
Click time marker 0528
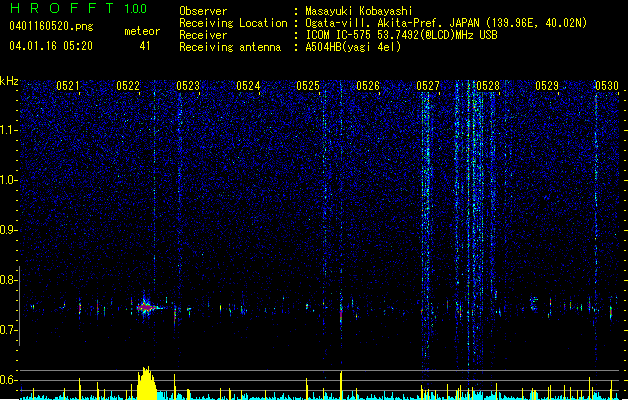click(488, 86)
